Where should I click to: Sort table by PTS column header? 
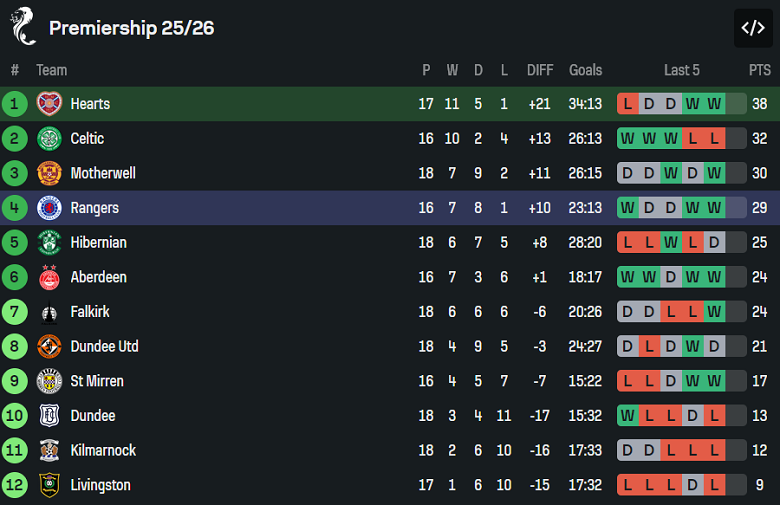coord(760,70)
